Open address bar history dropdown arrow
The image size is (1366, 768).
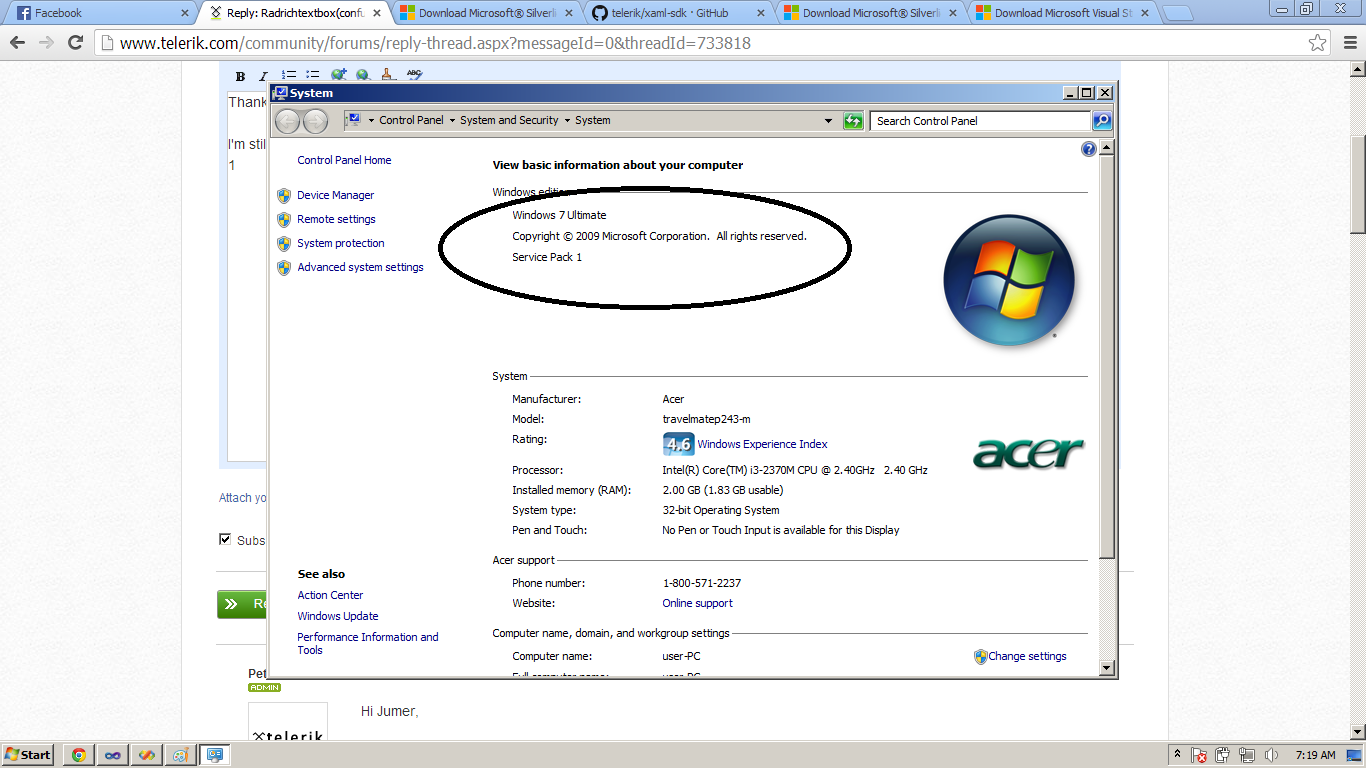pyautogui.click(x=828, y=121)
